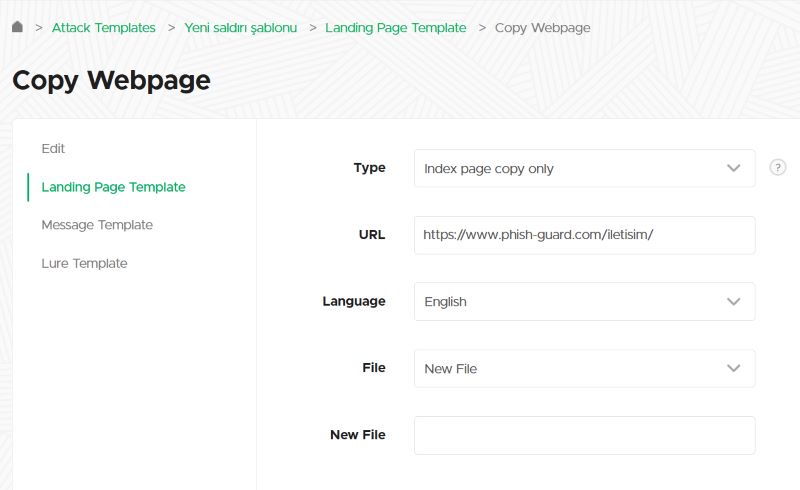Click the Yeni saldırı şablonu breadcrumb

(x=241, y=27)
